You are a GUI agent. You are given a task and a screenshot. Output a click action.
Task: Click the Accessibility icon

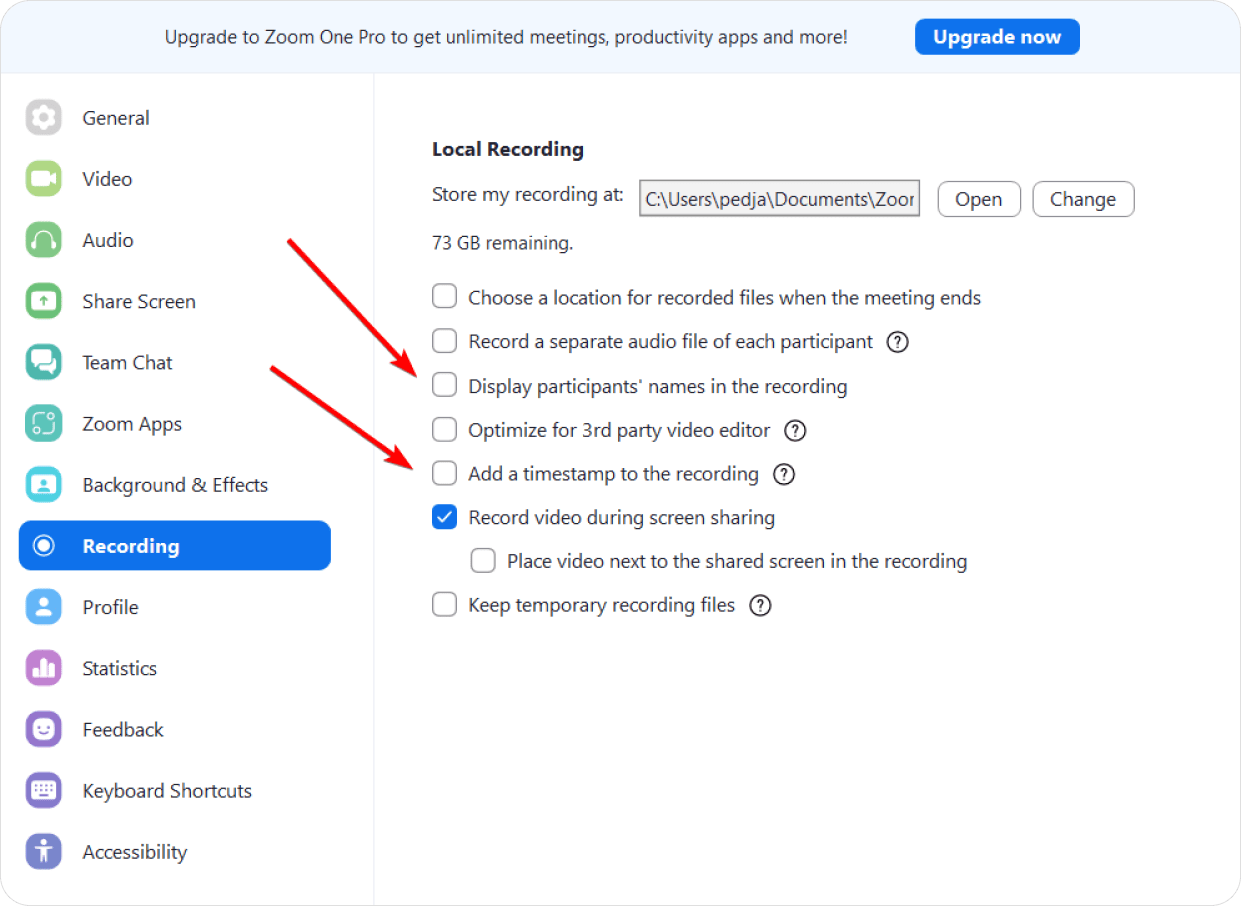point(44,852)
